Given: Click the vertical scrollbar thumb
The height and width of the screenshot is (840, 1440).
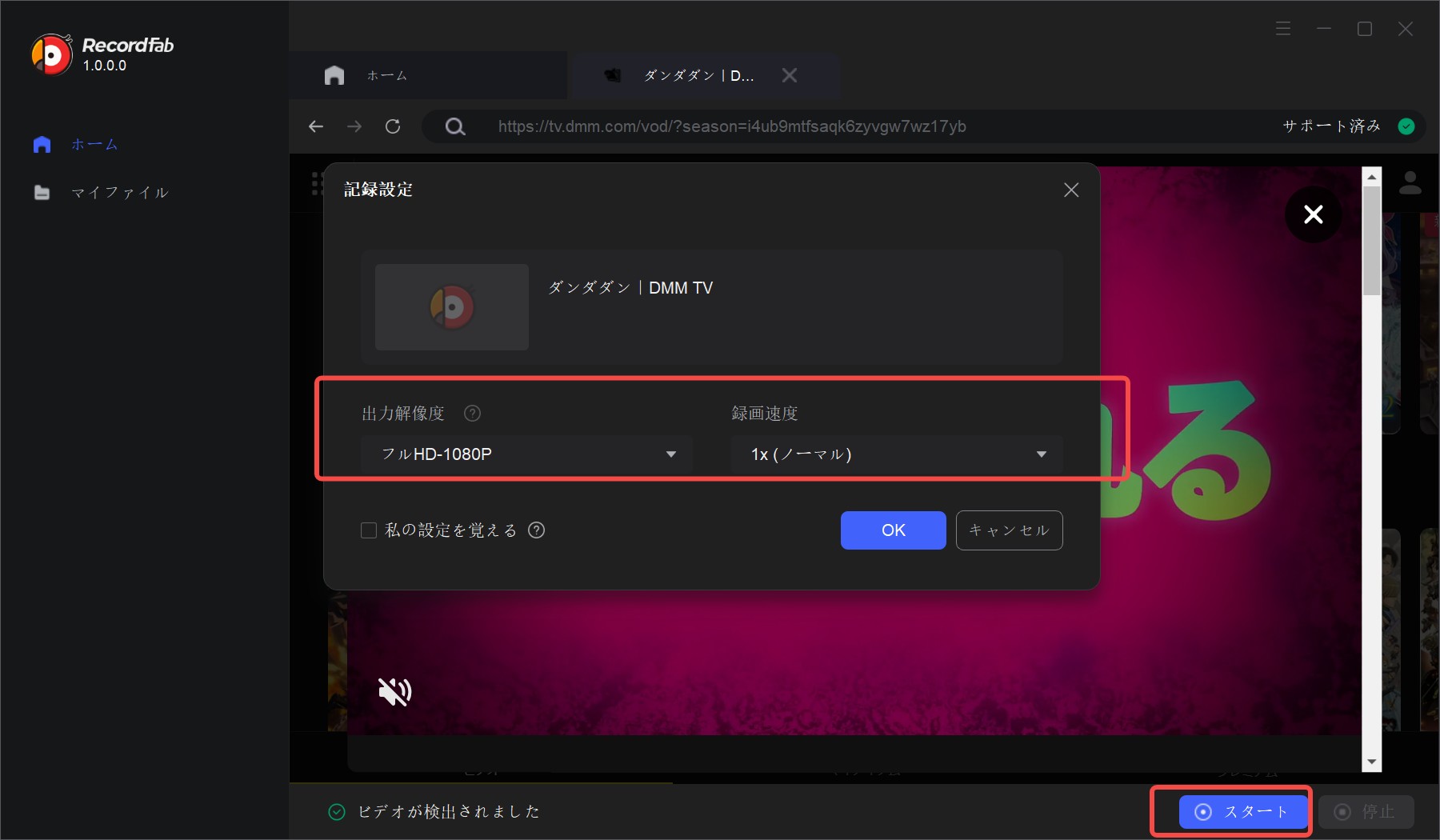Looking at the screenshot, I should coord(1371,241).
